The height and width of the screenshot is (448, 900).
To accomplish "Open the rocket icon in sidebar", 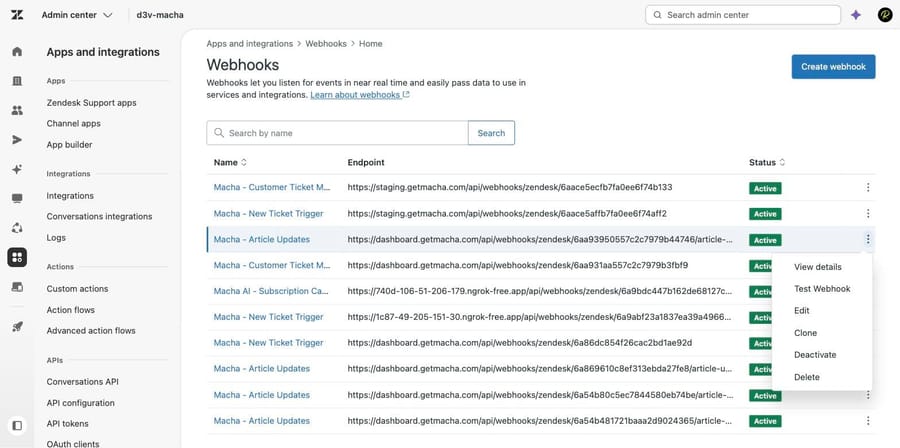I will (x=17, y=327).
